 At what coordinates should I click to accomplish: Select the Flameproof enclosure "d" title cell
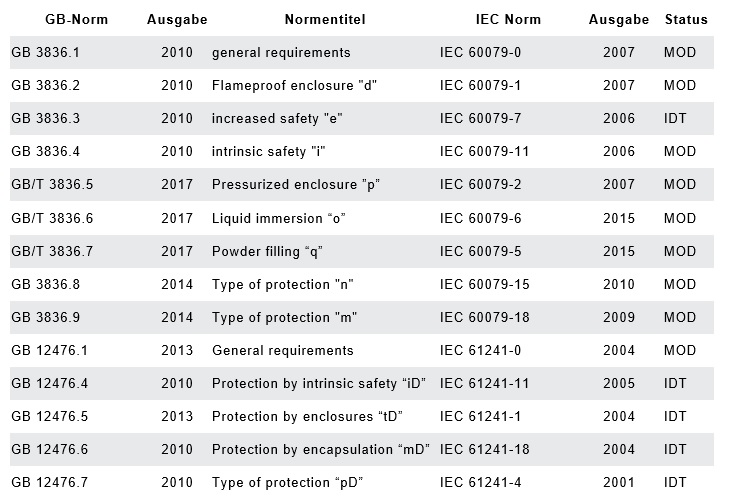[x=294, y=85]
